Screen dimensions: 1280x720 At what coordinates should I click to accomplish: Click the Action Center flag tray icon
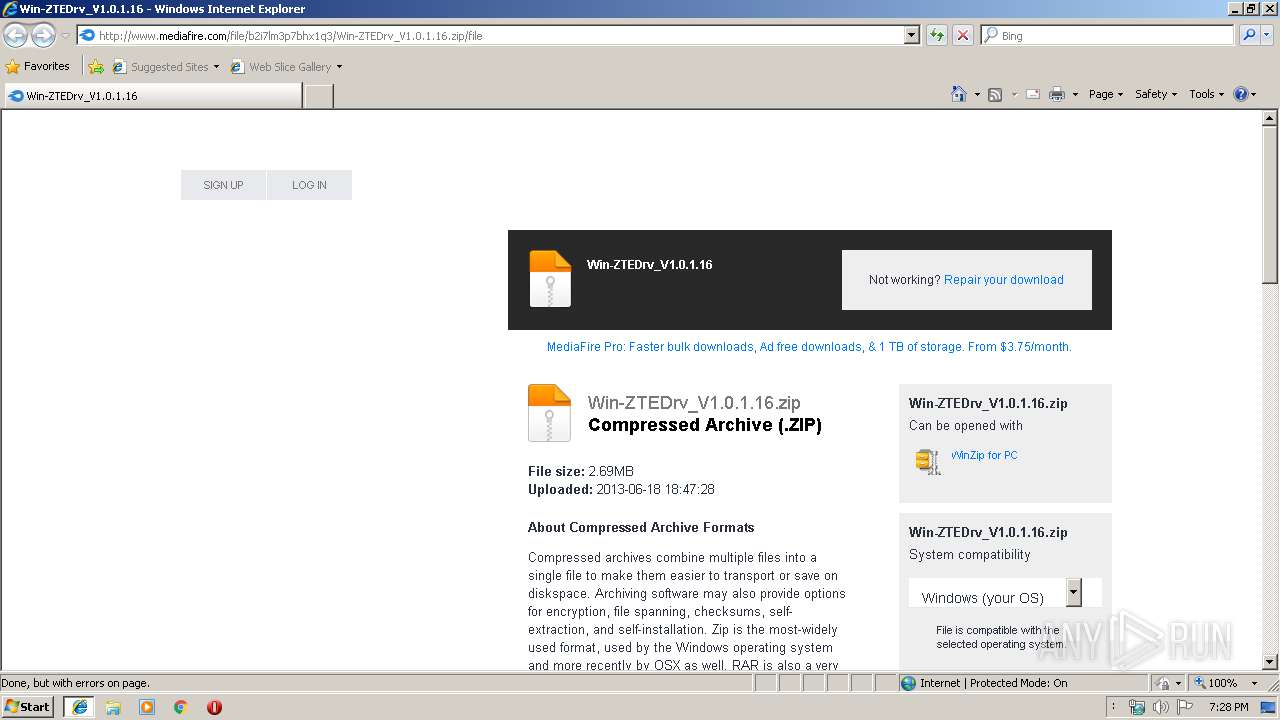pos(1187,707)
